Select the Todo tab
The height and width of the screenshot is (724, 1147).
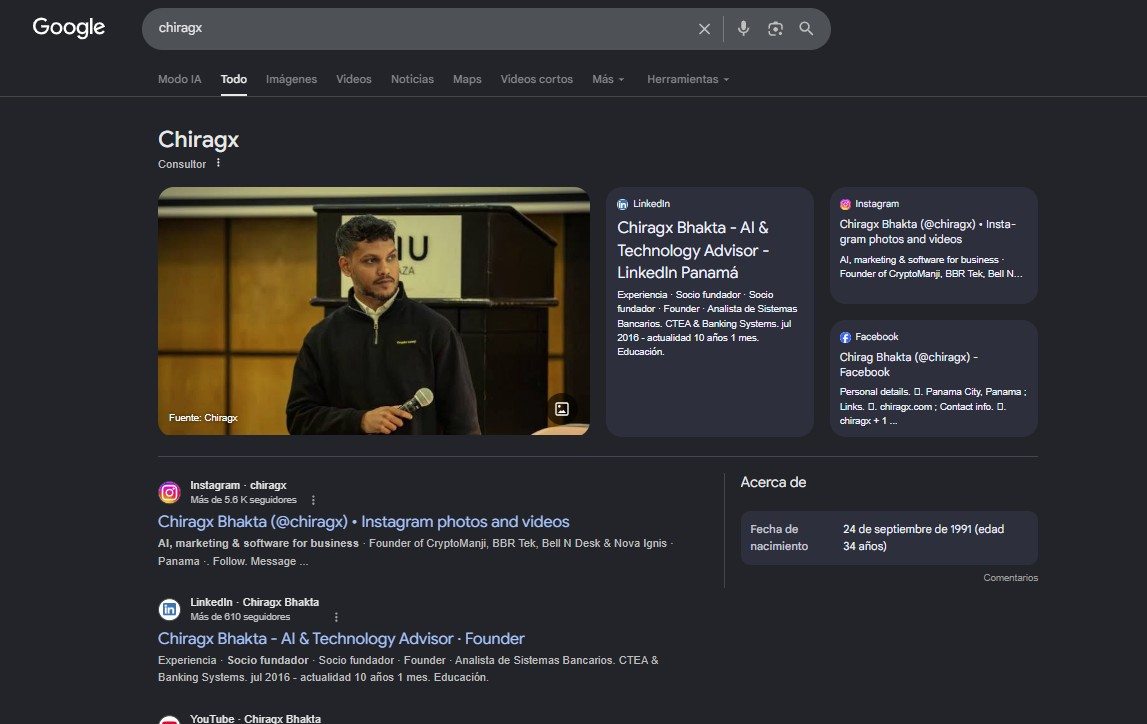[233, 79]
